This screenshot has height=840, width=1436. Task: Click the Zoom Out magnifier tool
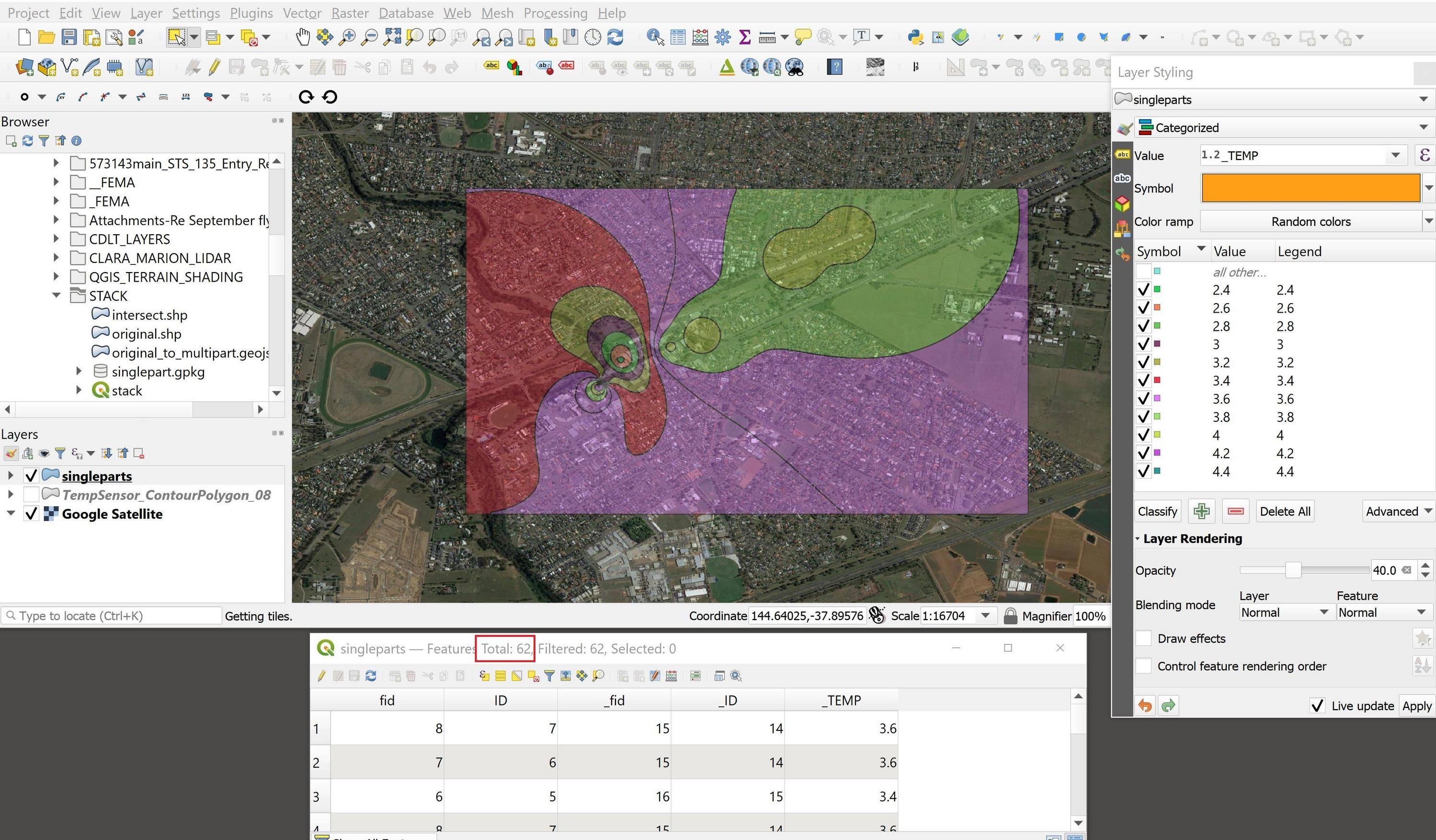point(369,38)
